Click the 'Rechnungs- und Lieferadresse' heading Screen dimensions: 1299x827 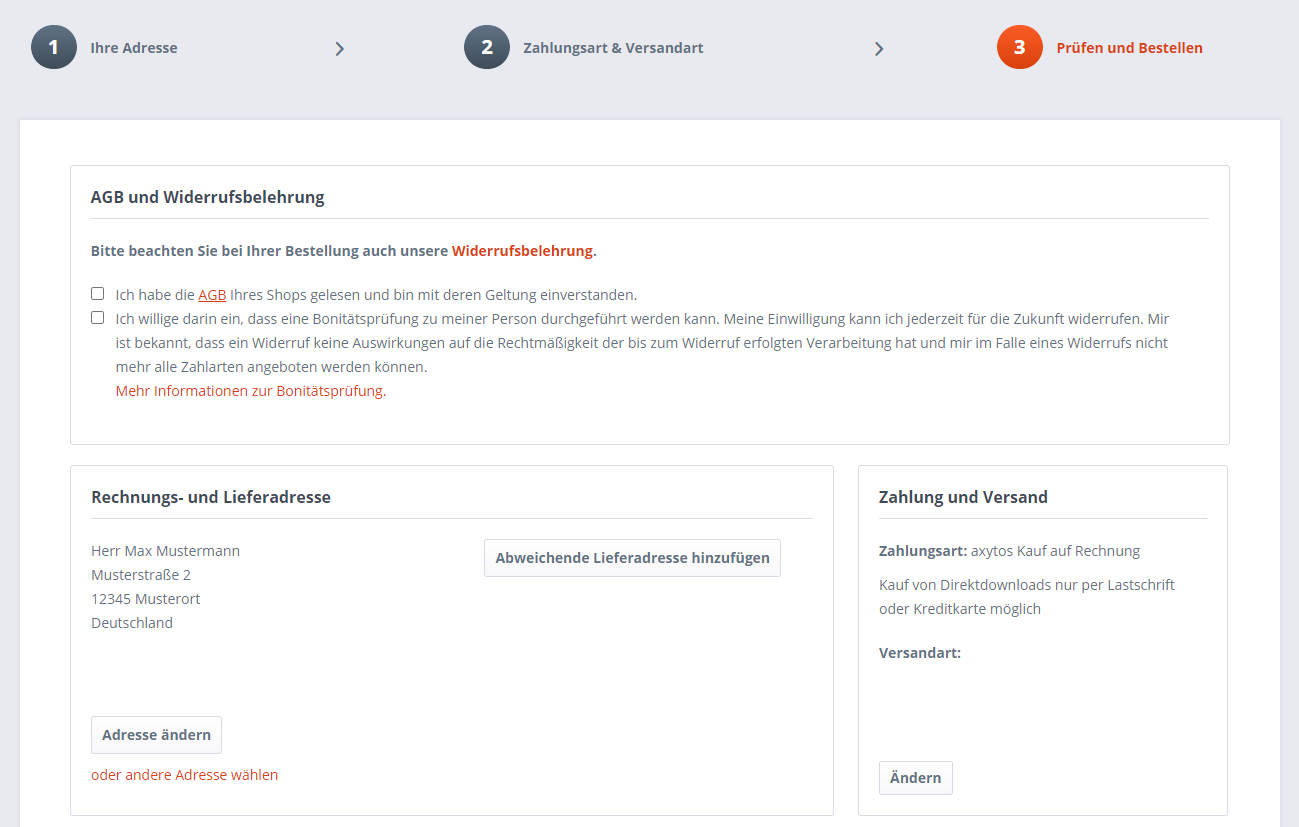211,497
